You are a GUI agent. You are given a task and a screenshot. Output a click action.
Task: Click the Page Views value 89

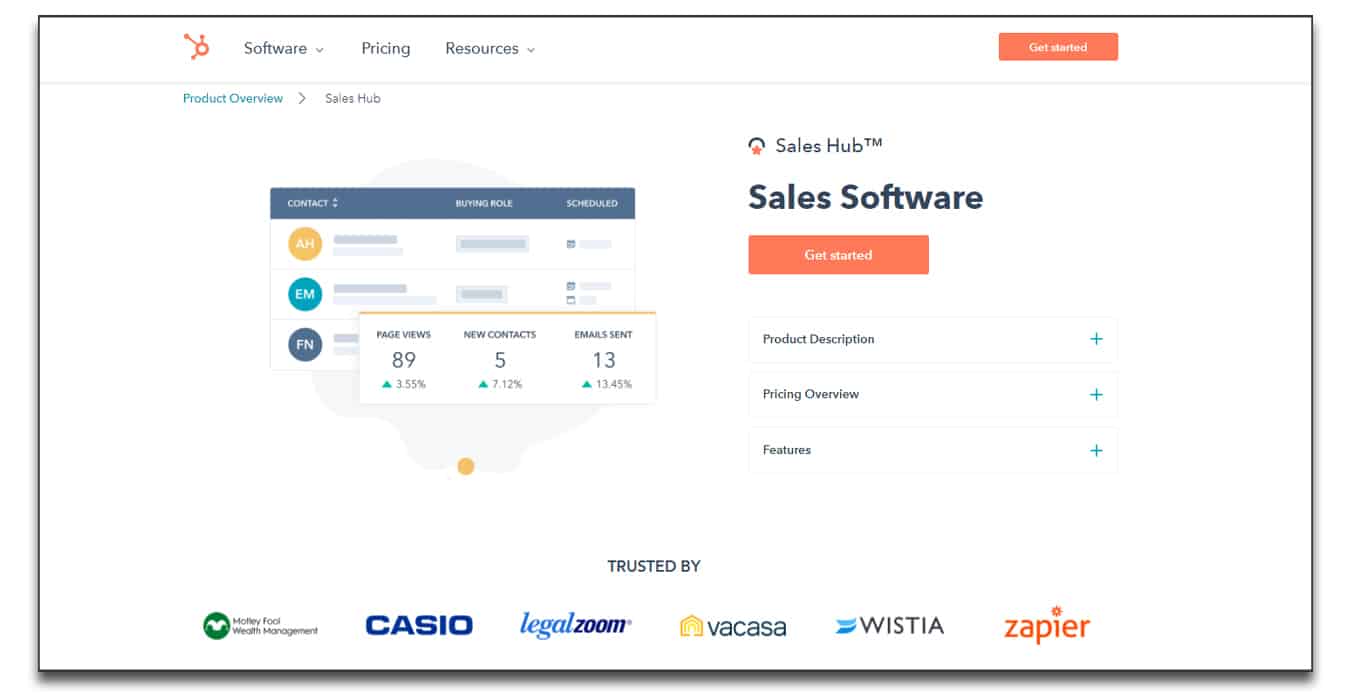click(x=404, y=360)
